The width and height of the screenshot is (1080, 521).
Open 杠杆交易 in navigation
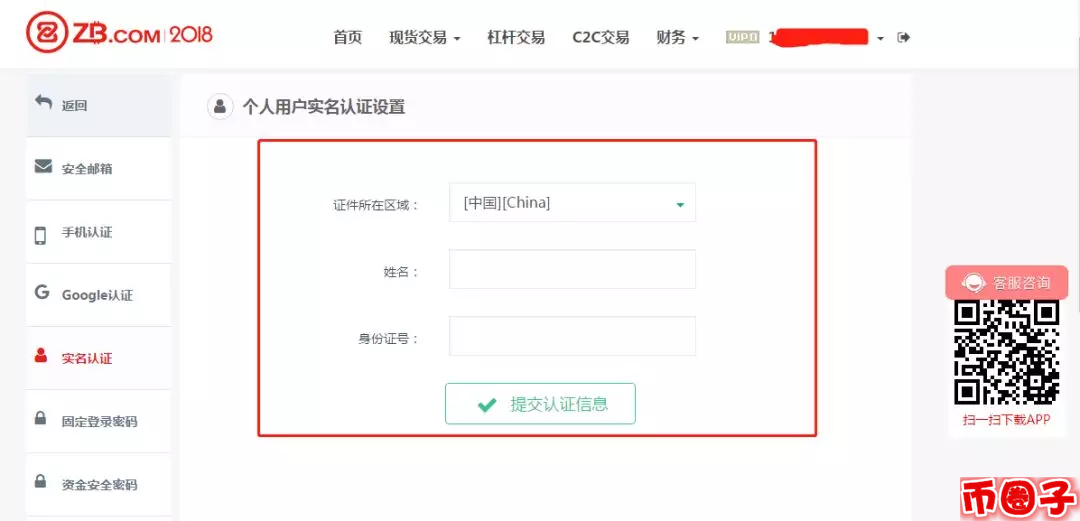(x=516, y=38)
